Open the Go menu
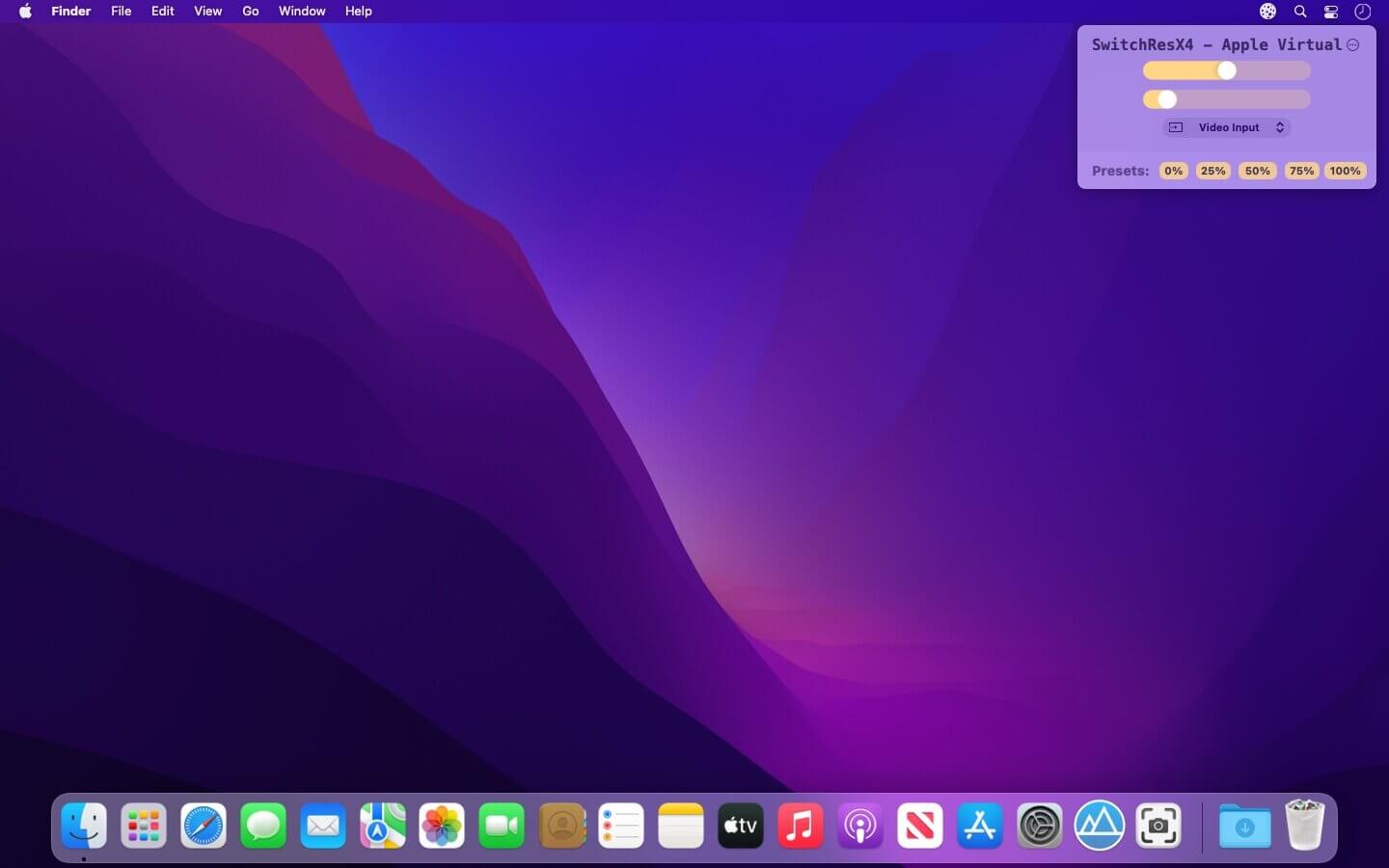Screen dimensions: 1389x868 click(x=251, y=12)
